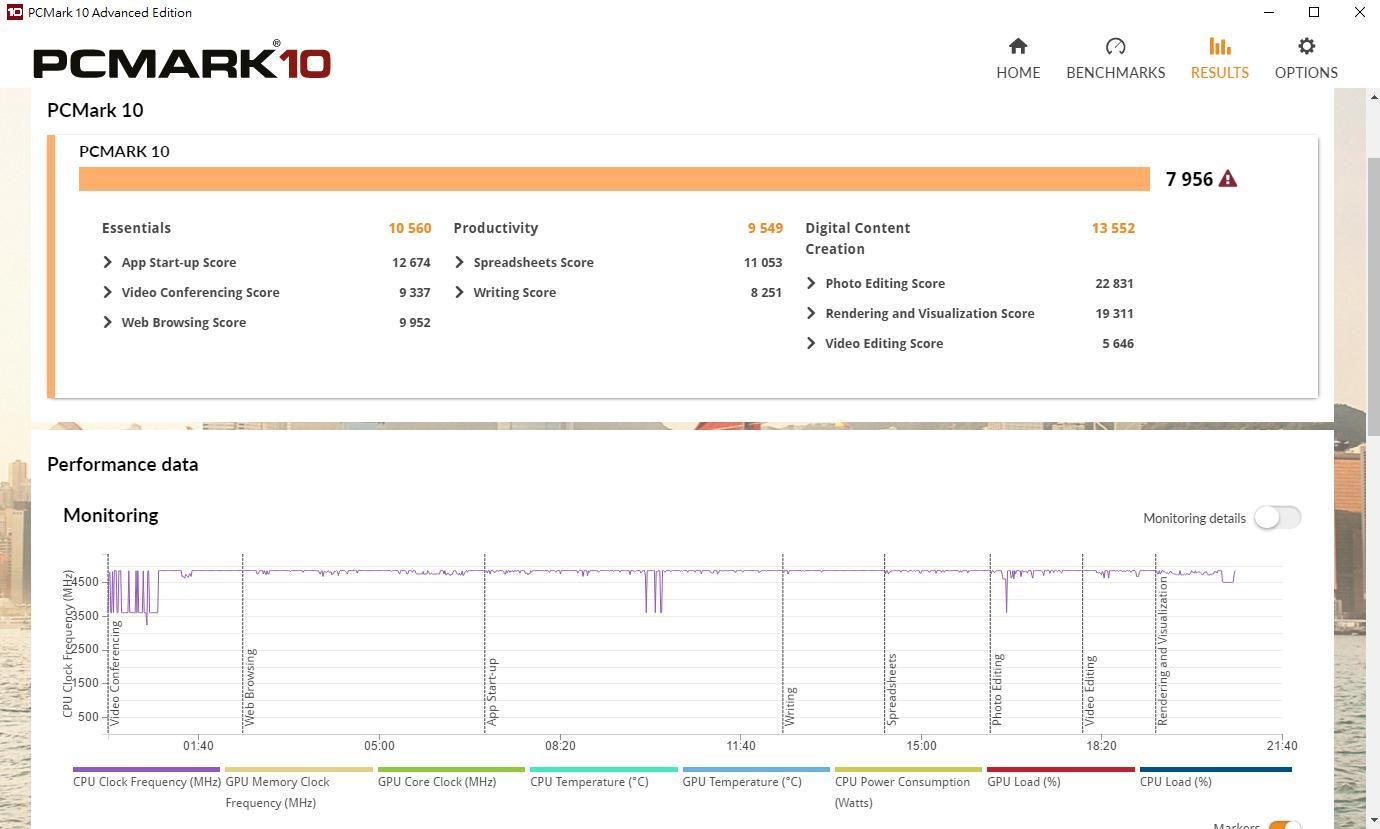Viewport: 1380px width, 829px height.
Task: Open the Options gear icon
Action: point(1306,46)
